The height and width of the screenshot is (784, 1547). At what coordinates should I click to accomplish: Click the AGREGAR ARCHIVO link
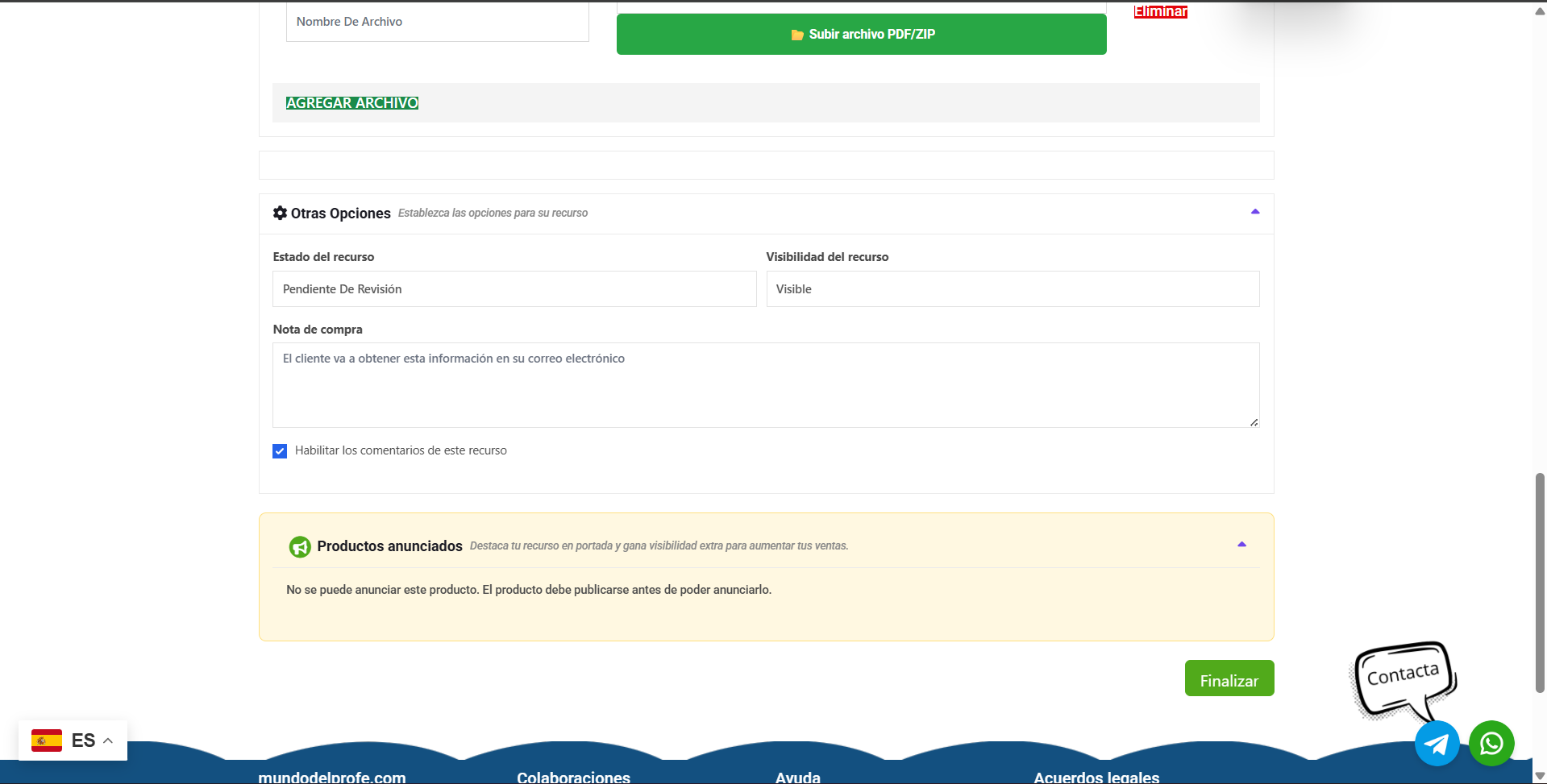tap(352, 103)
